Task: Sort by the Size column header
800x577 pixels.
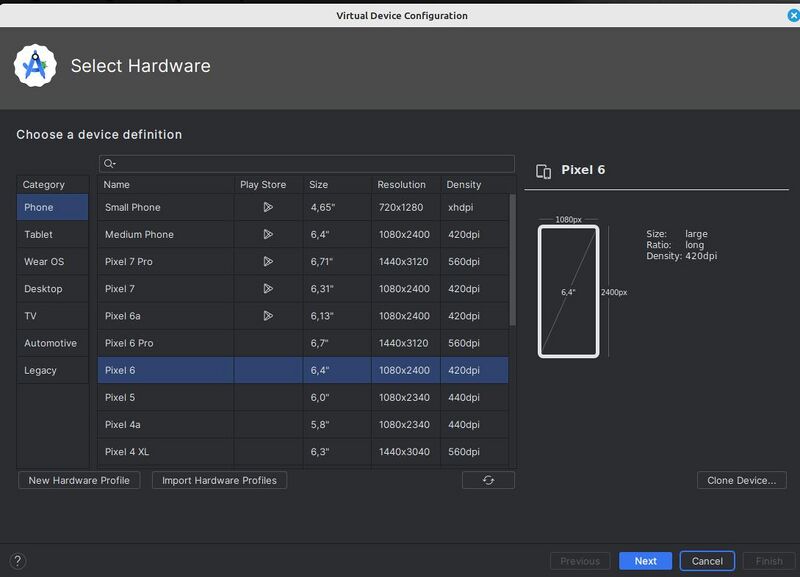Action: pyautogui.click(x=337, y=184)
